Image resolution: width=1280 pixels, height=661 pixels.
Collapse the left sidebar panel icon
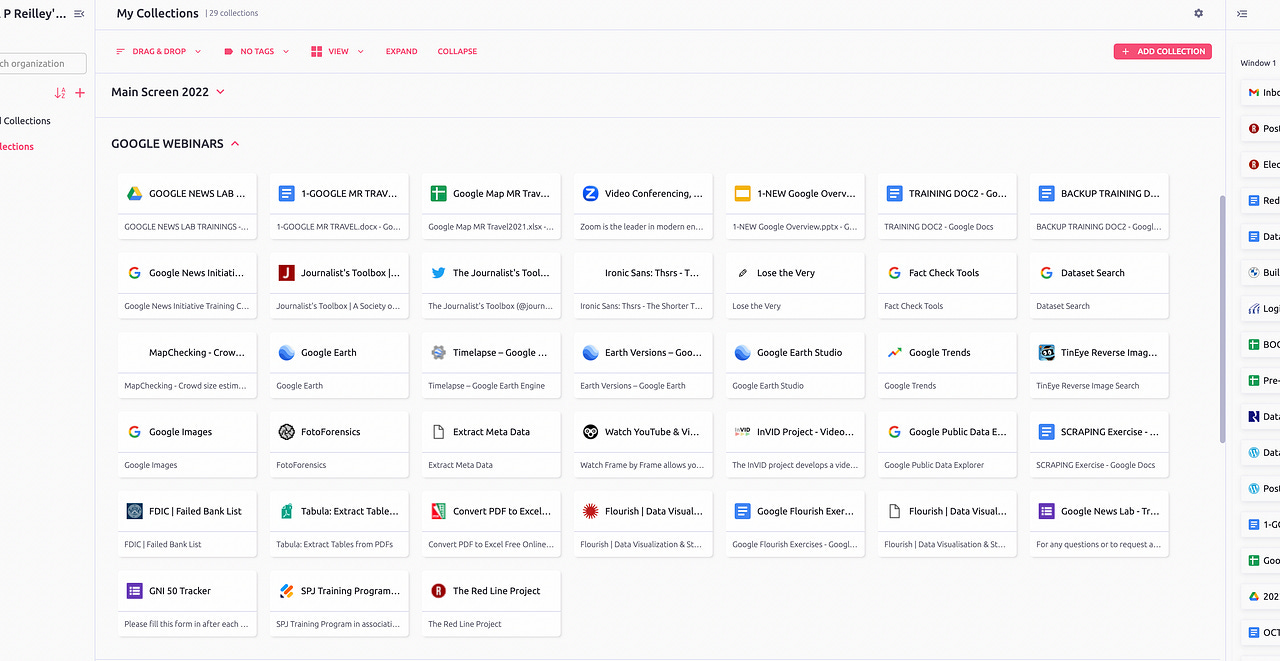pos(79,13)
